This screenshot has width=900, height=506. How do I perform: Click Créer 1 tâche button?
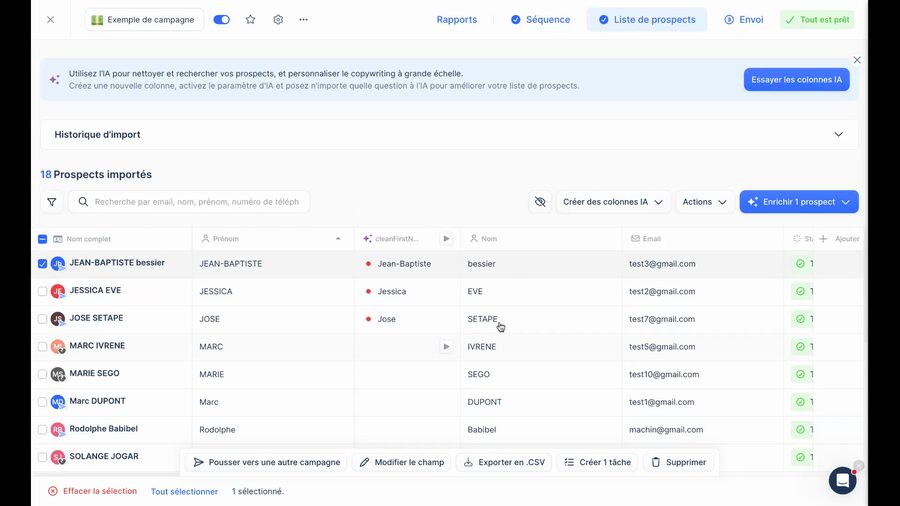[x=598, y=462]
